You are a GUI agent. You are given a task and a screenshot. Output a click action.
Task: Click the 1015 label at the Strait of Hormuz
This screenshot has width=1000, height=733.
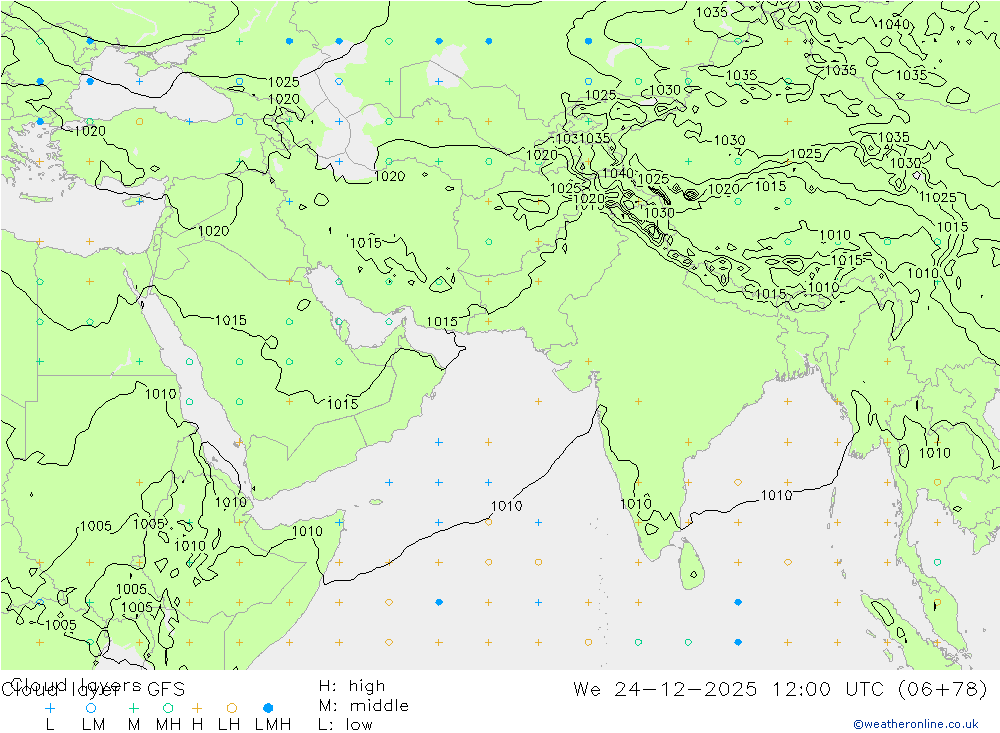(442, 322)
